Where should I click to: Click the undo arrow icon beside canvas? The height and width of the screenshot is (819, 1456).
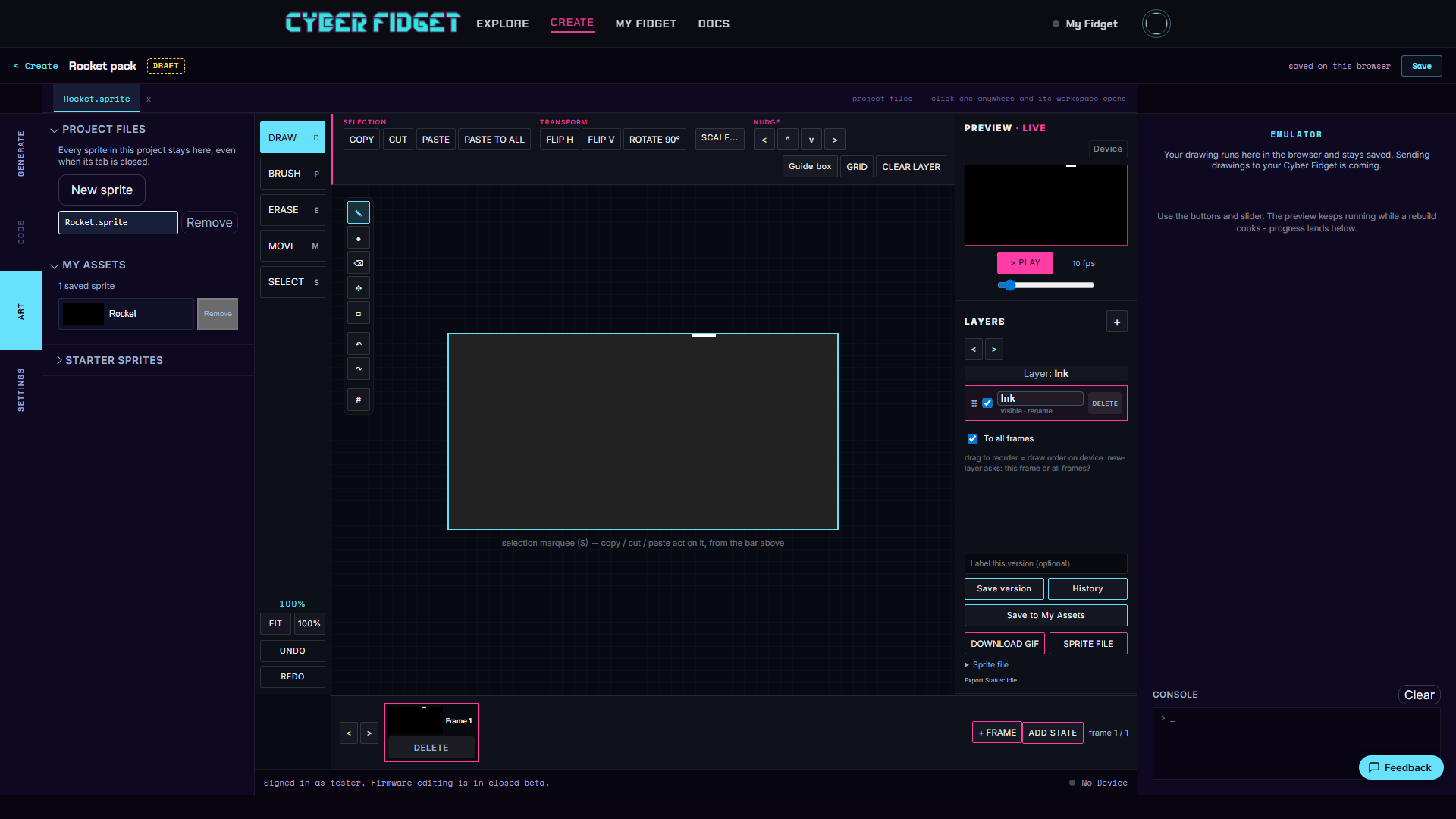(359, 344)
